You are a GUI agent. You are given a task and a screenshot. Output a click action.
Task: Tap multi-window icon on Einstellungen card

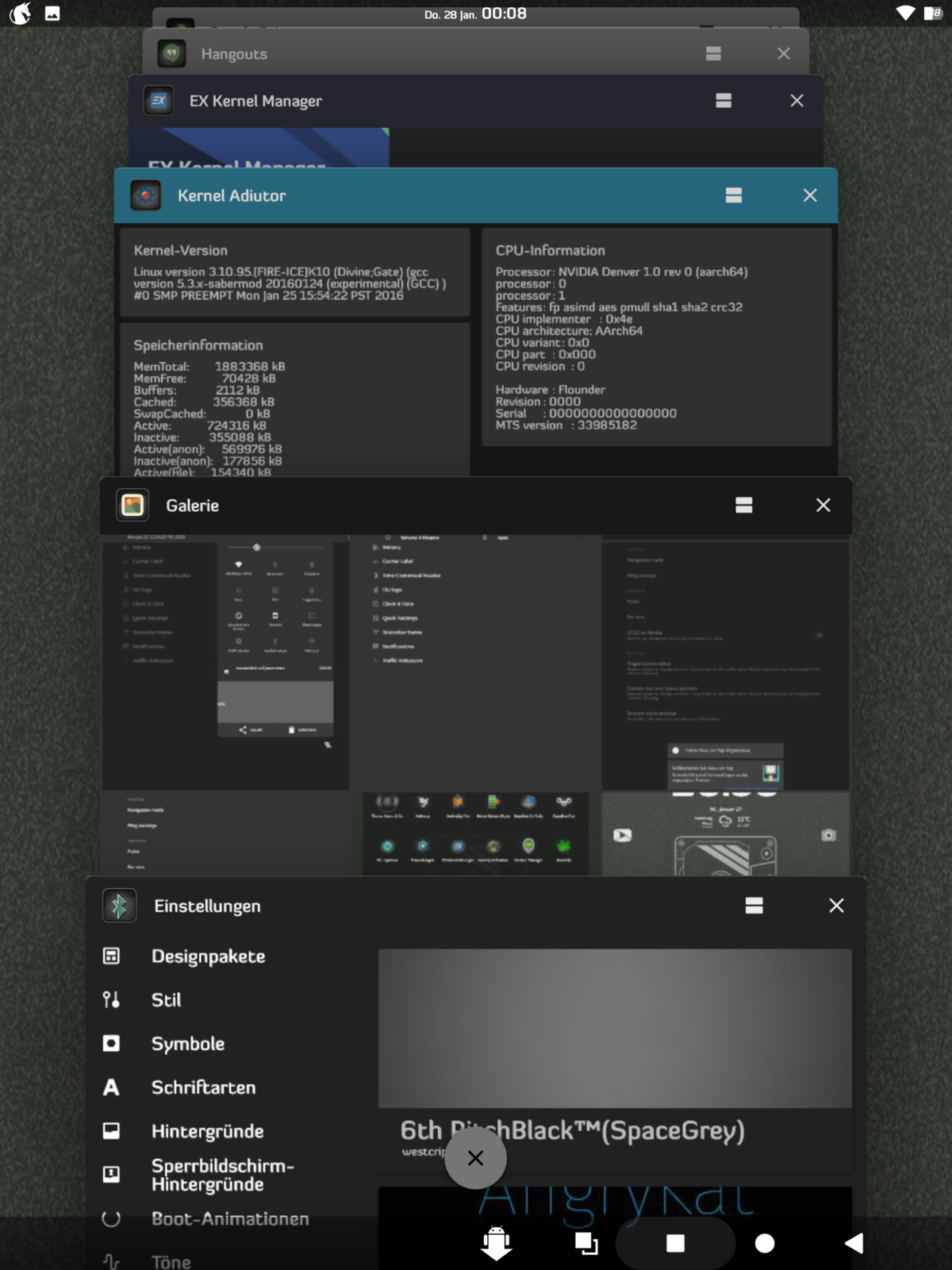(754, 906)
